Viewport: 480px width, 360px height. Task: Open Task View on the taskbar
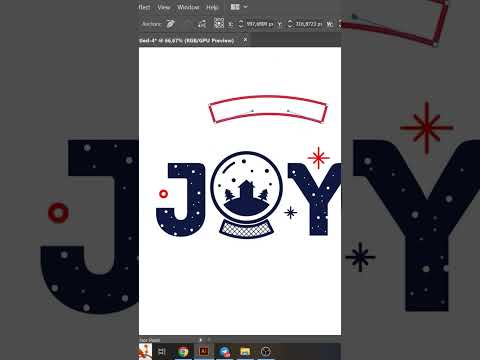tap(162, 351)
